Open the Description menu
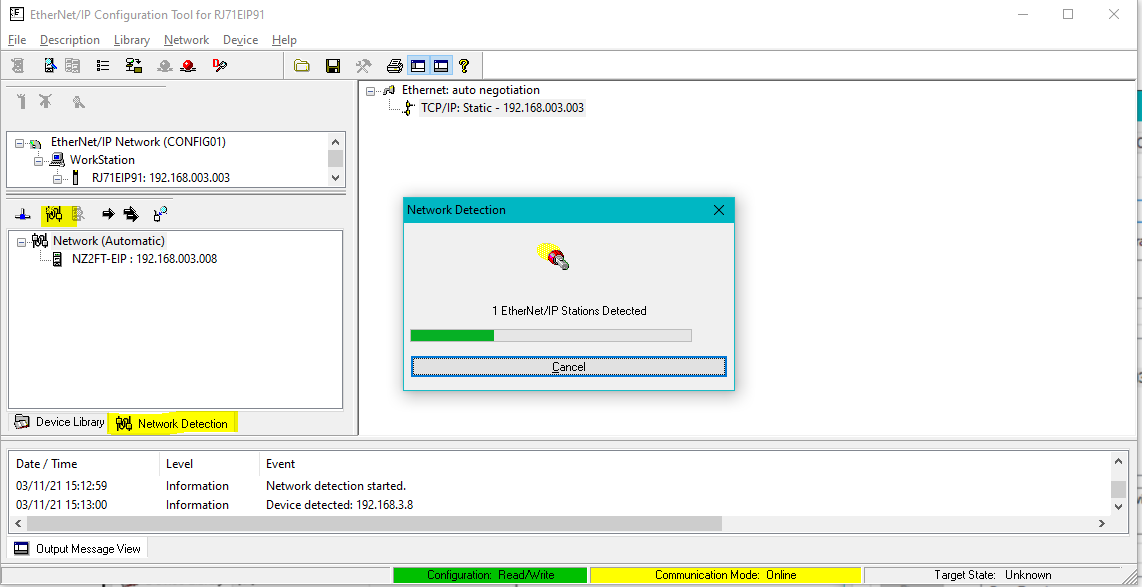This screenshot has width=1142, height=587. coord(70,40)
